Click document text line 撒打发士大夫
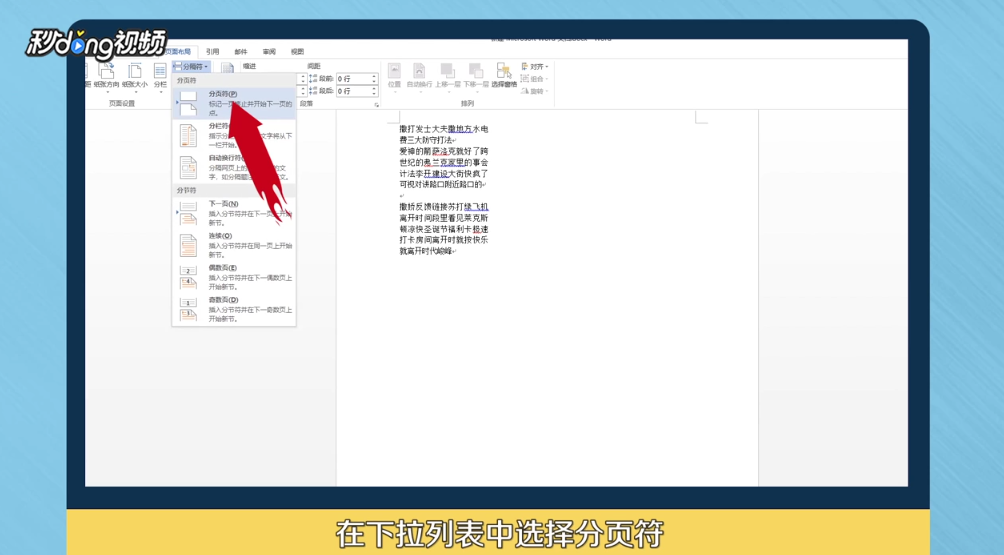Viewport: 1004px width, 555px height. [444, 129]
